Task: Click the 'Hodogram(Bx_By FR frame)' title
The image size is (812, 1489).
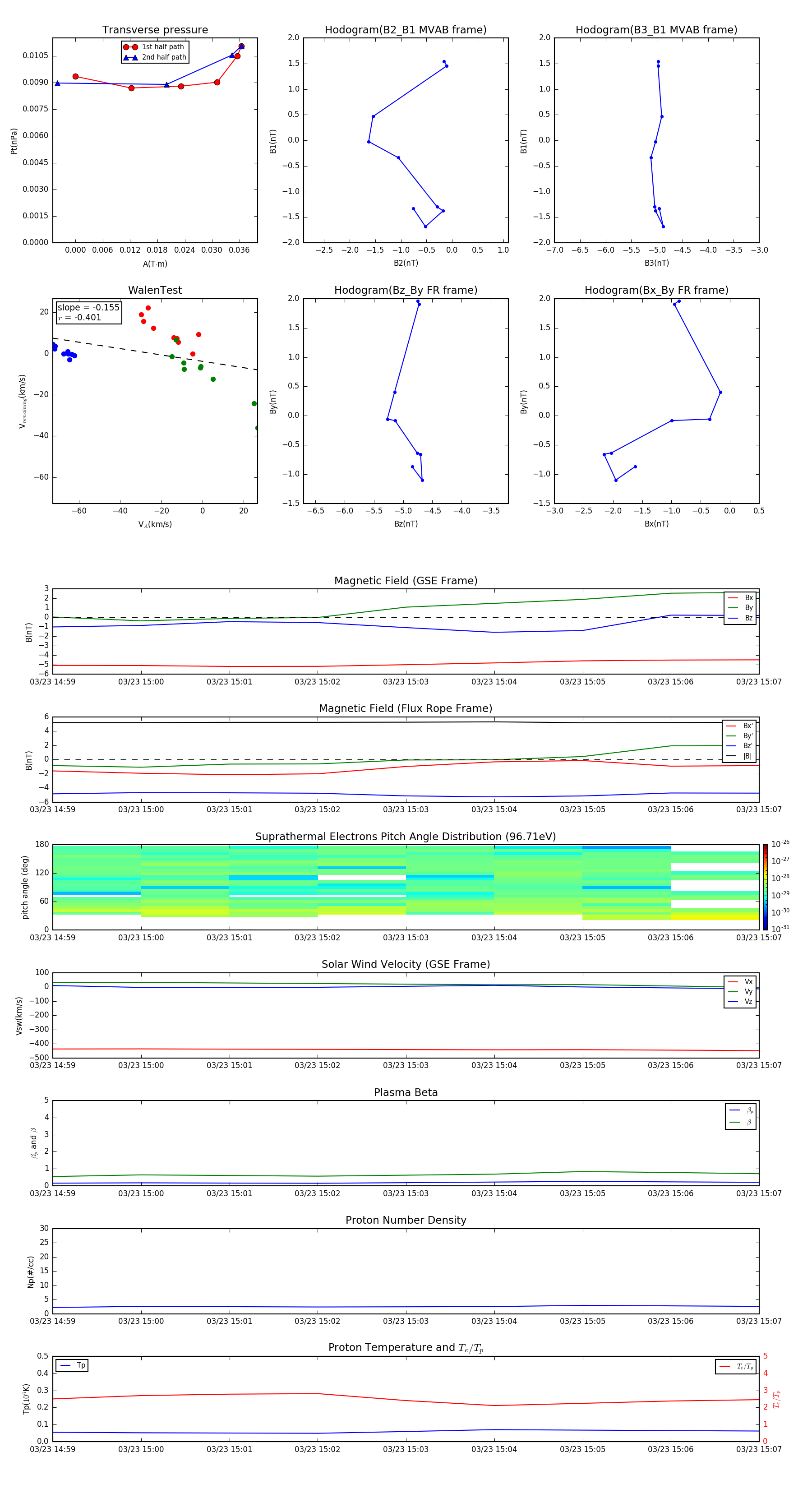Action: (656, 290)
